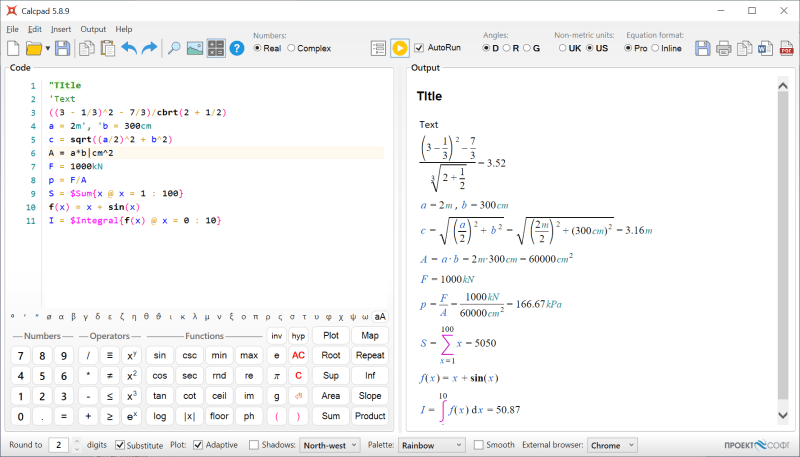Image resolution: width=800 pixels, height=457 pixels.
Task: Open help with blue question mark icon
Action: tap(237, 48)
